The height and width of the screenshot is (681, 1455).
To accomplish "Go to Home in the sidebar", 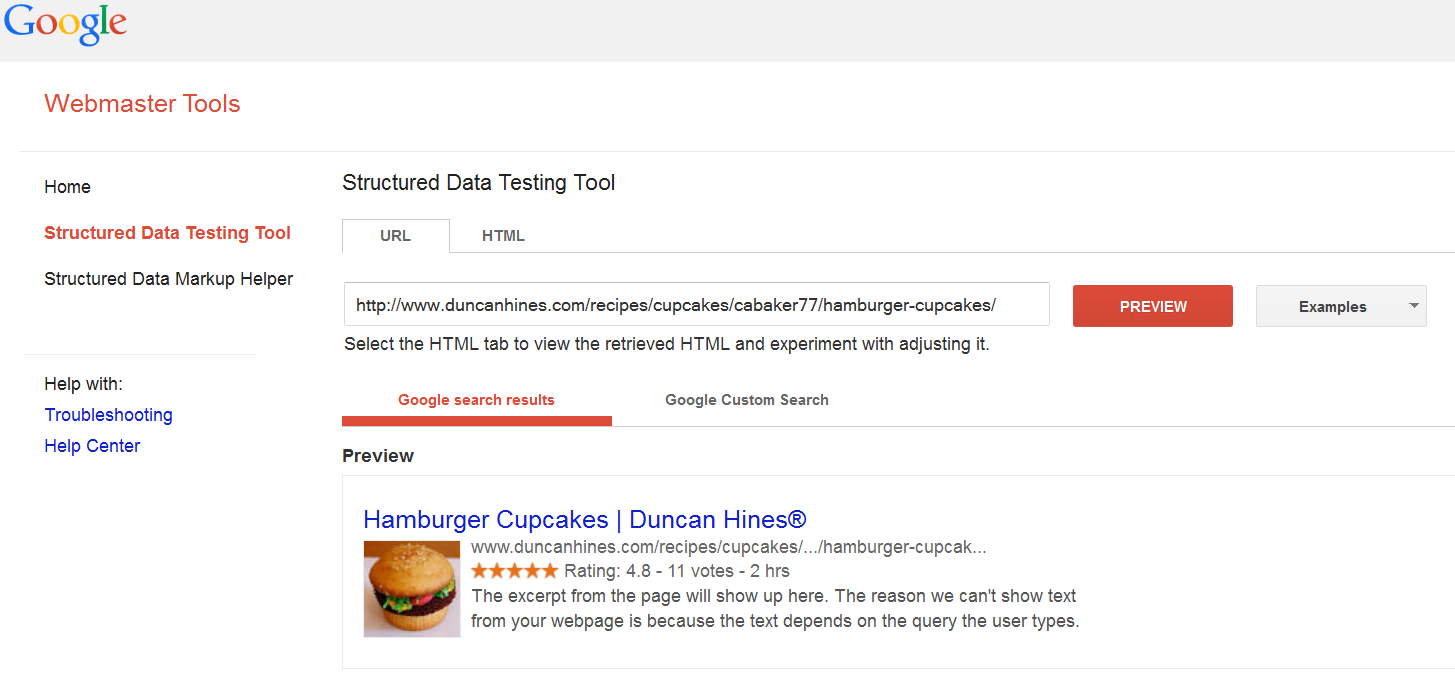I will pyautogui.click(x=68, y=187).
